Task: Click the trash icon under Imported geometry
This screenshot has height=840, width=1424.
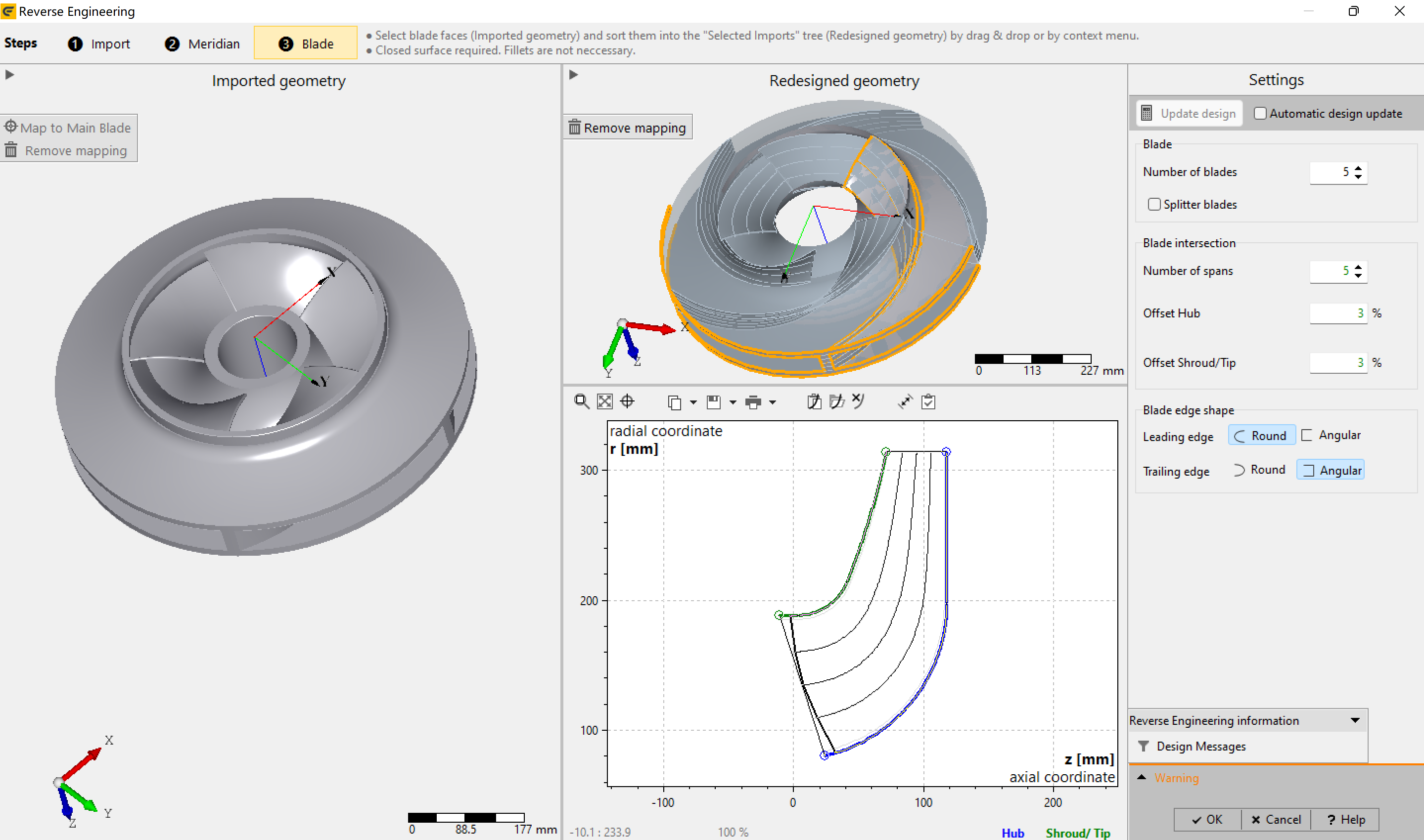Action: tap(11, 150)
